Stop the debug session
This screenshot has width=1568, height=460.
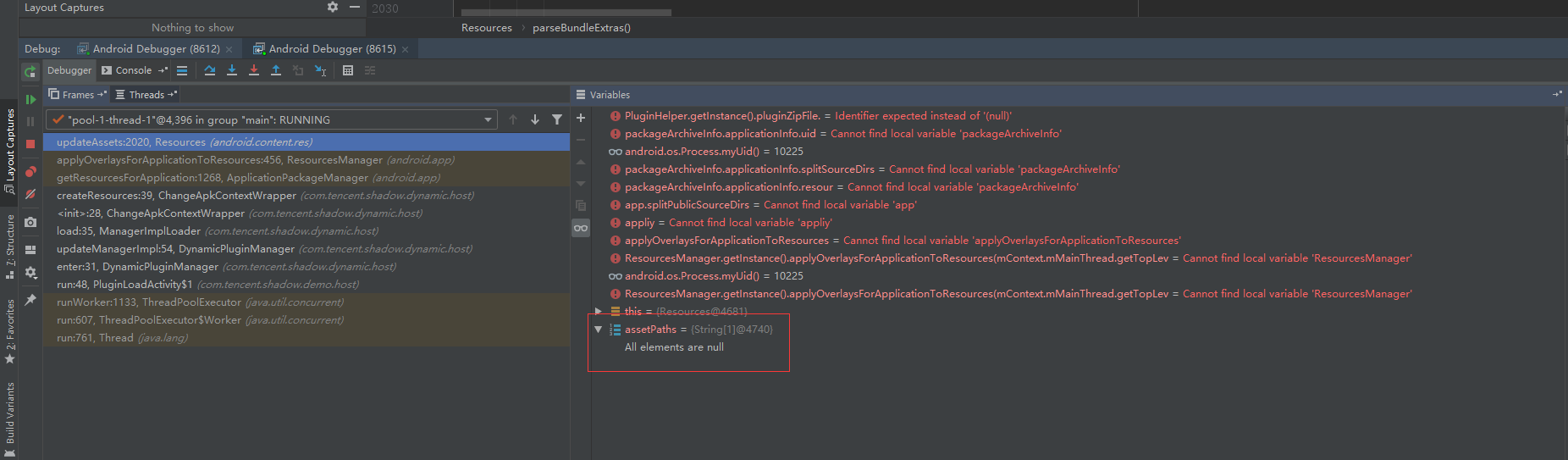(x=30, y=144)
